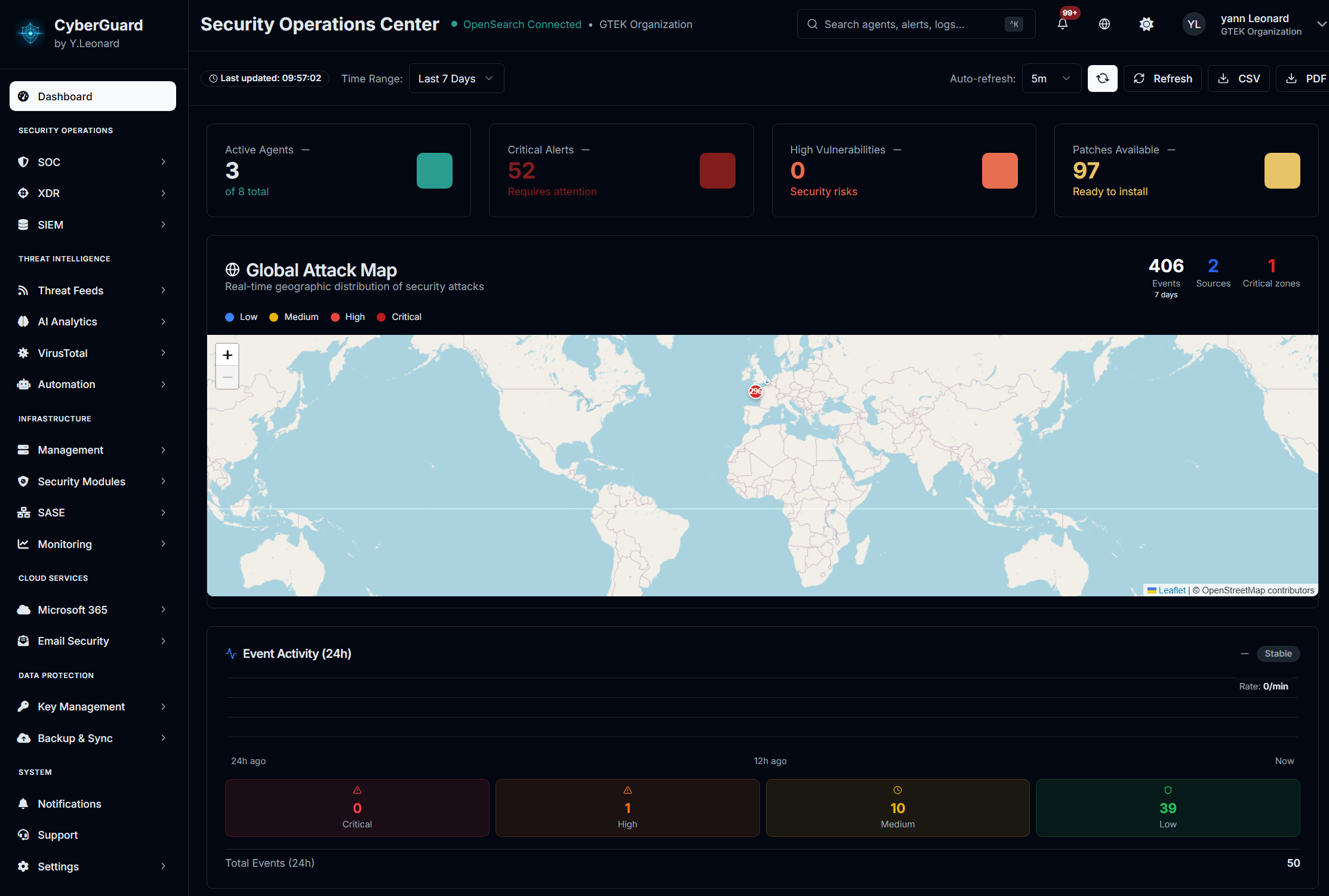Select the SOC sidebar icon
Image resolution: width=1329 pixels, height=896 pixels.
23,162
